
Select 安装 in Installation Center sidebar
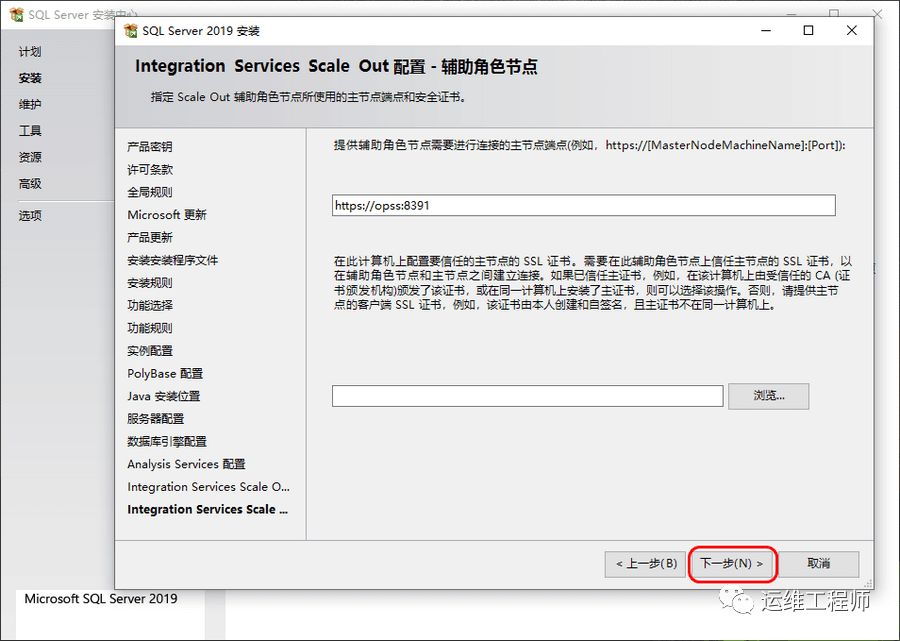pyautogui.click(x=30, y=78)
